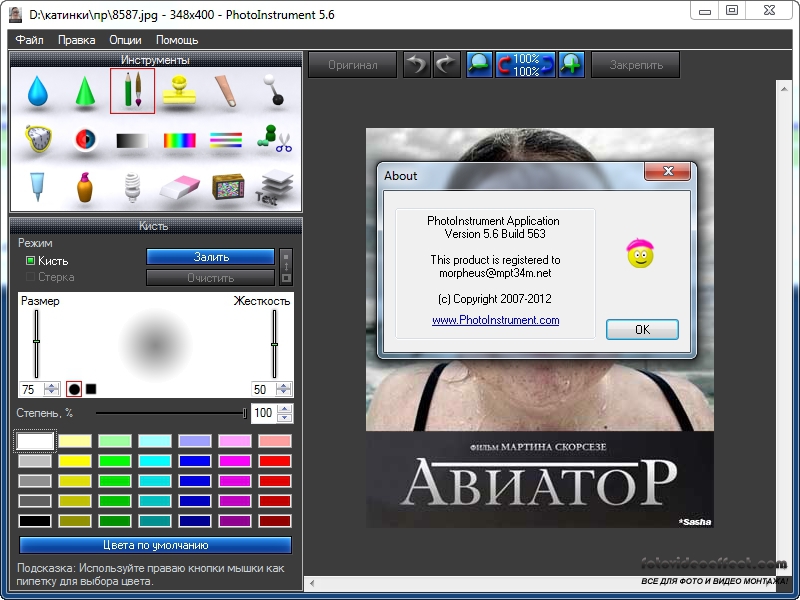Open the Опции menu
The height and width of the screenshot is (600, 800).
(x=125, y=40)
